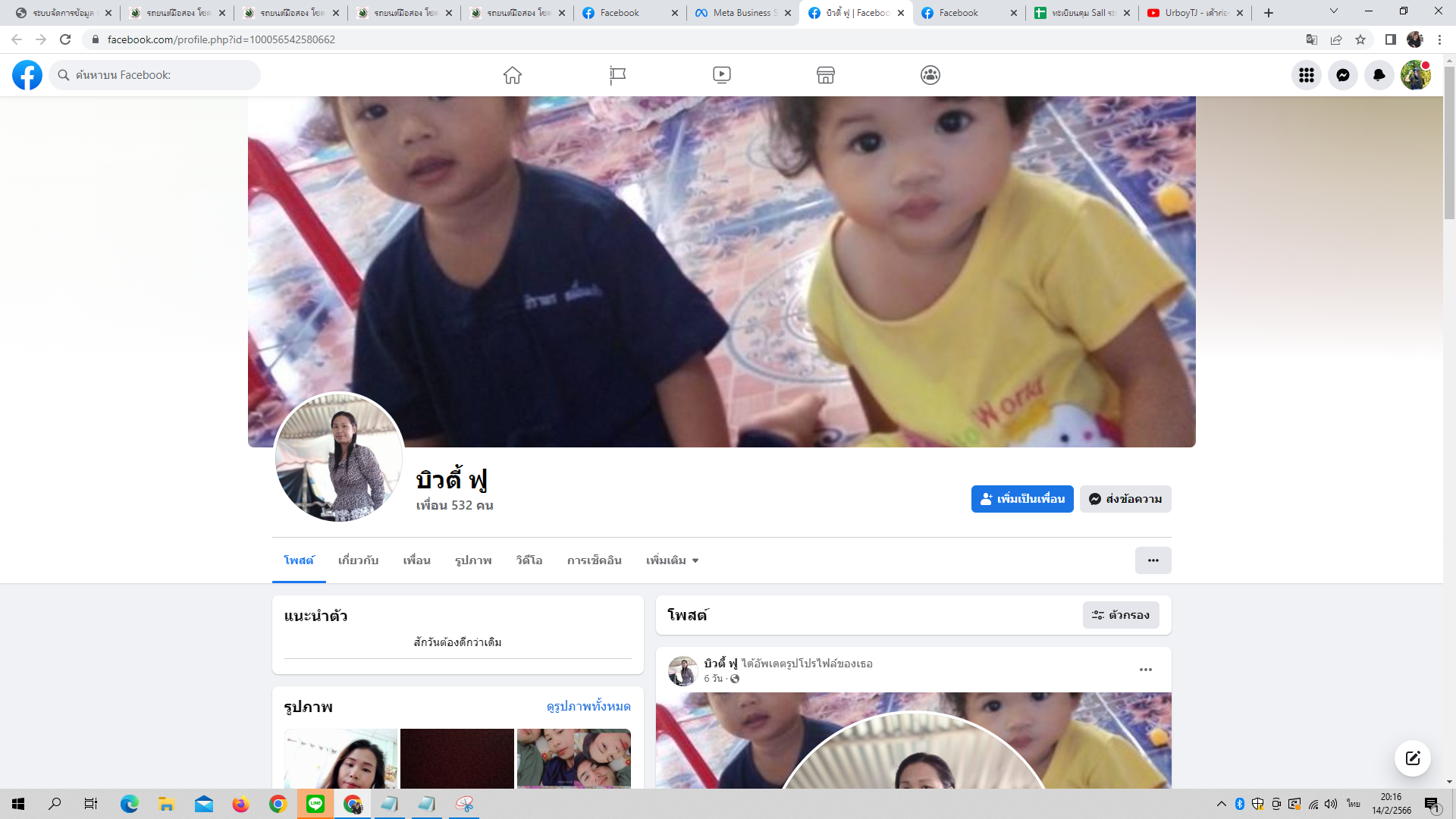Open the profile three-dots options button
1456x819 pixels.
1153,560
